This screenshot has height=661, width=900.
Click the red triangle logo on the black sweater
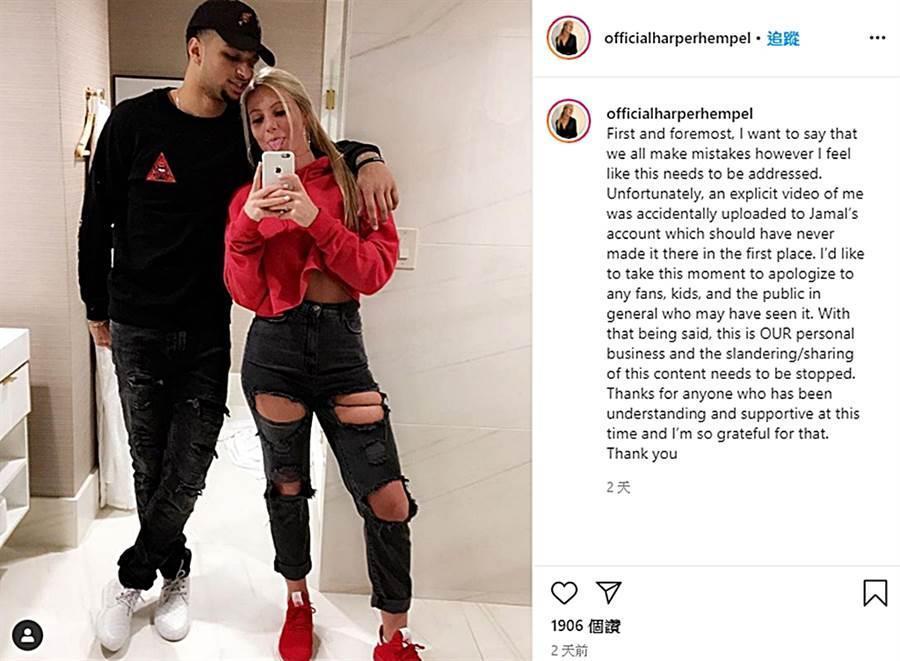pos(161,168)
